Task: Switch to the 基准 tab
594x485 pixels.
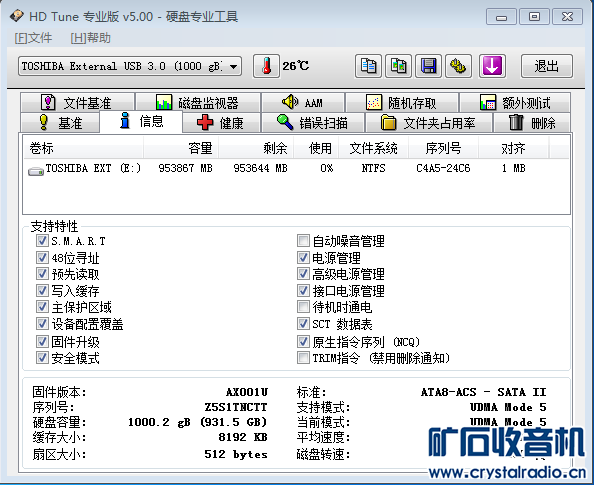Action: tap(61, 123)
